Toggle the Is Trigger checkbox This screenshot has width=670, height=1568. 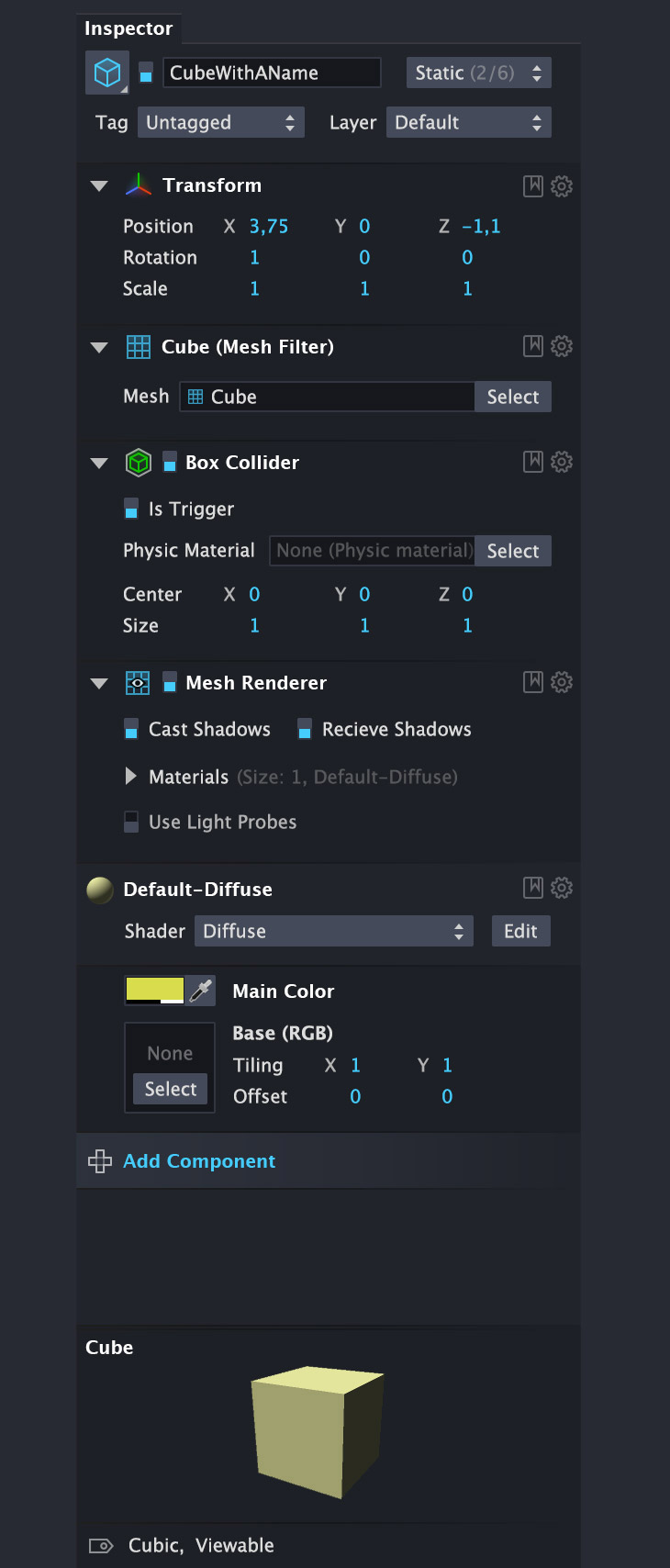pyautogui.click(x=131, y=509)
